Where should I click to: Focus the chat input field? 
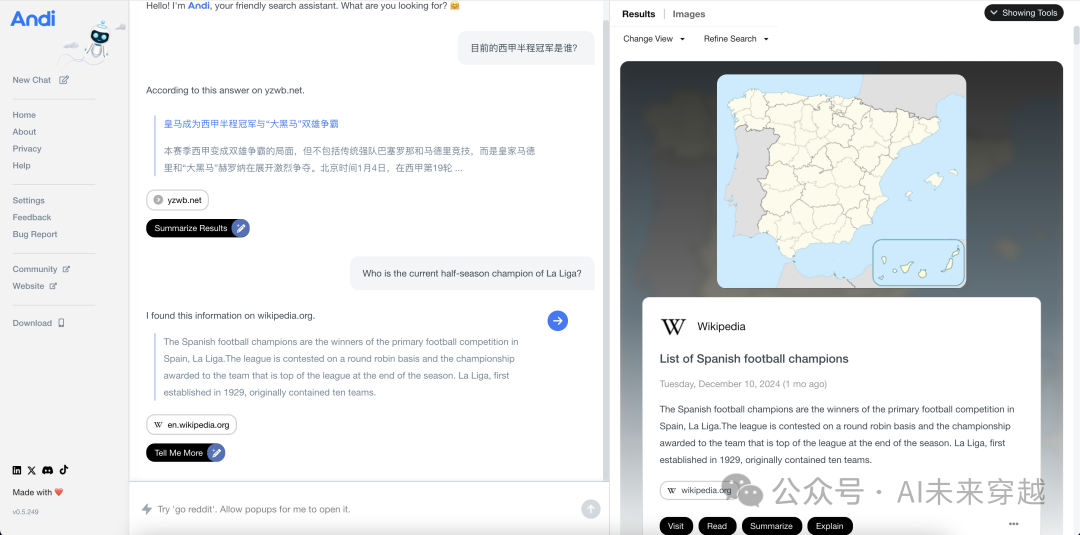365,509
